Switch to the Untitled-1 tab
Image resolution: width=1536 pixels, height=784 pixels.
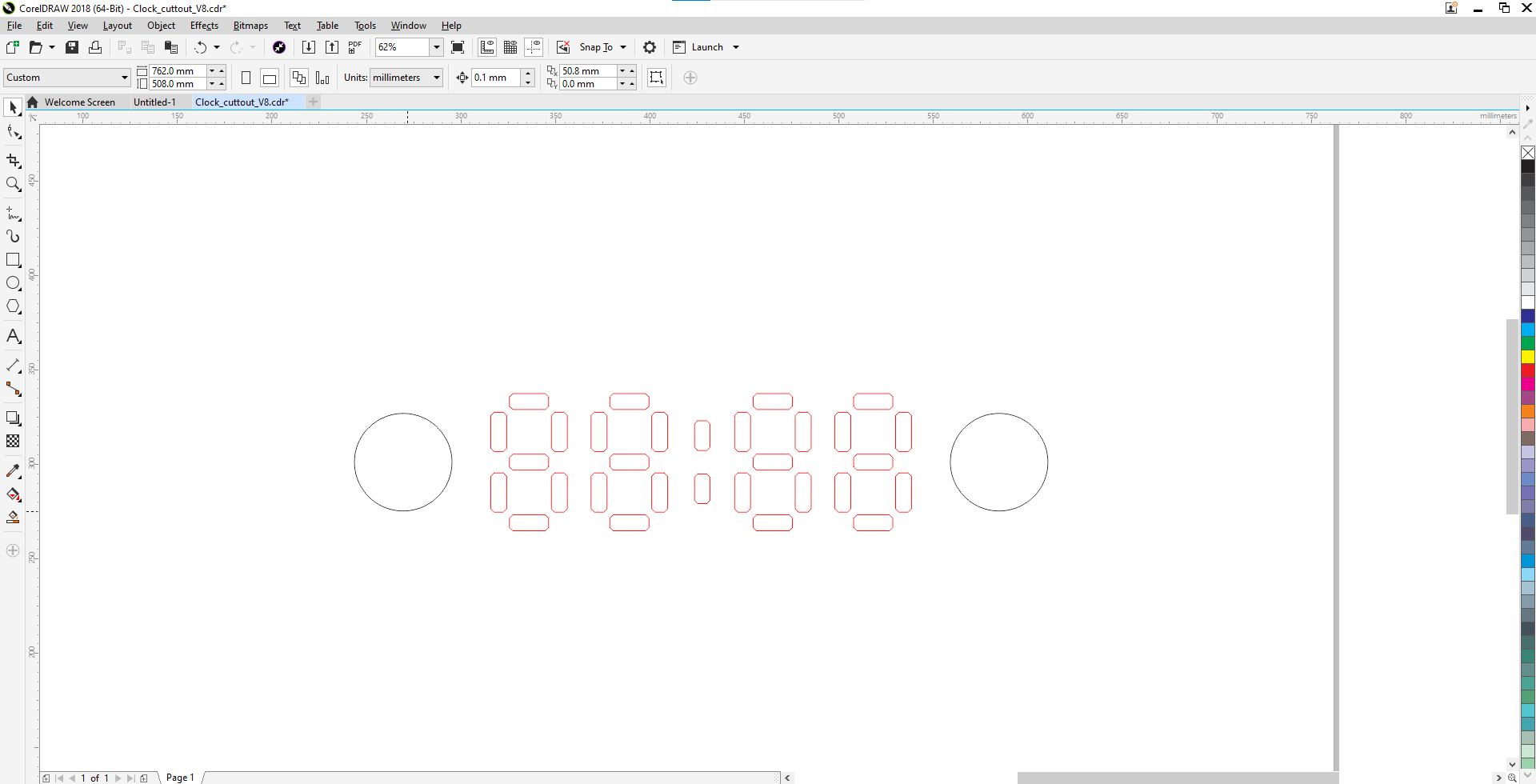coord(154,102)
